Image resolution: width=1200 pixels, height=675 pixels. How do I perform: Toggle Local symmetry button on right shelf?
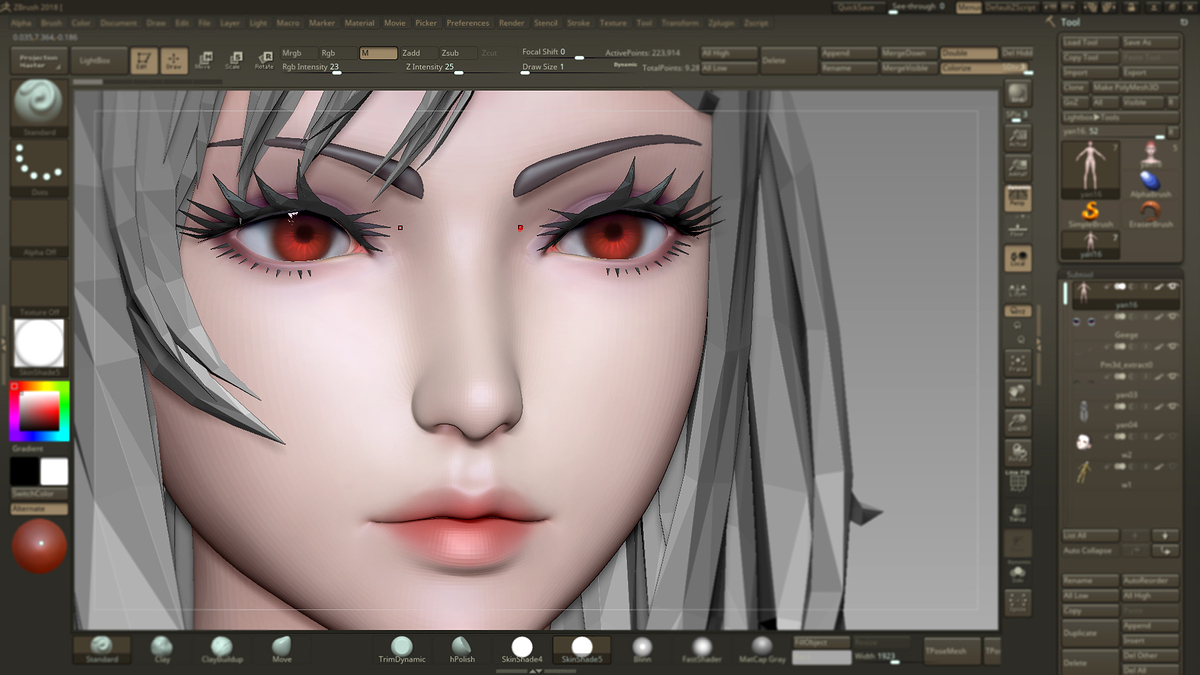click(1018, 259)
